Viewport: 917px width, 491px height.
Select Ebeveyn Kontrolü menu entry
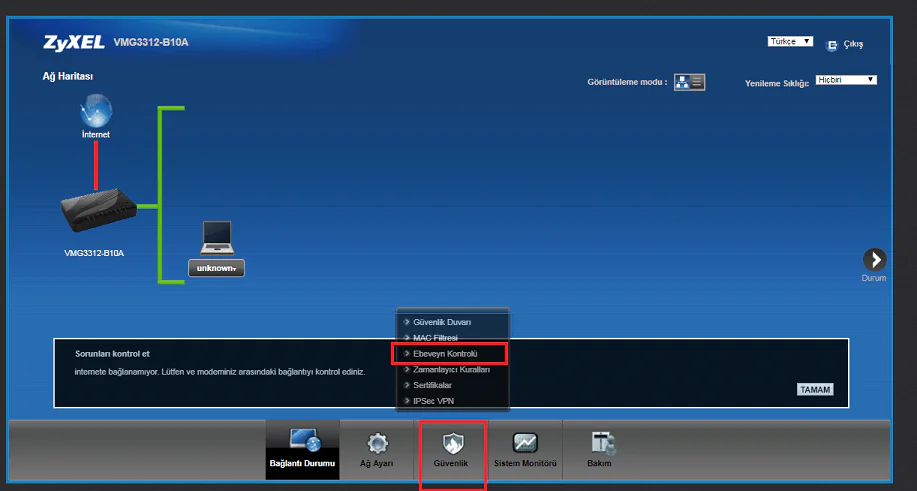pos(446,354)
